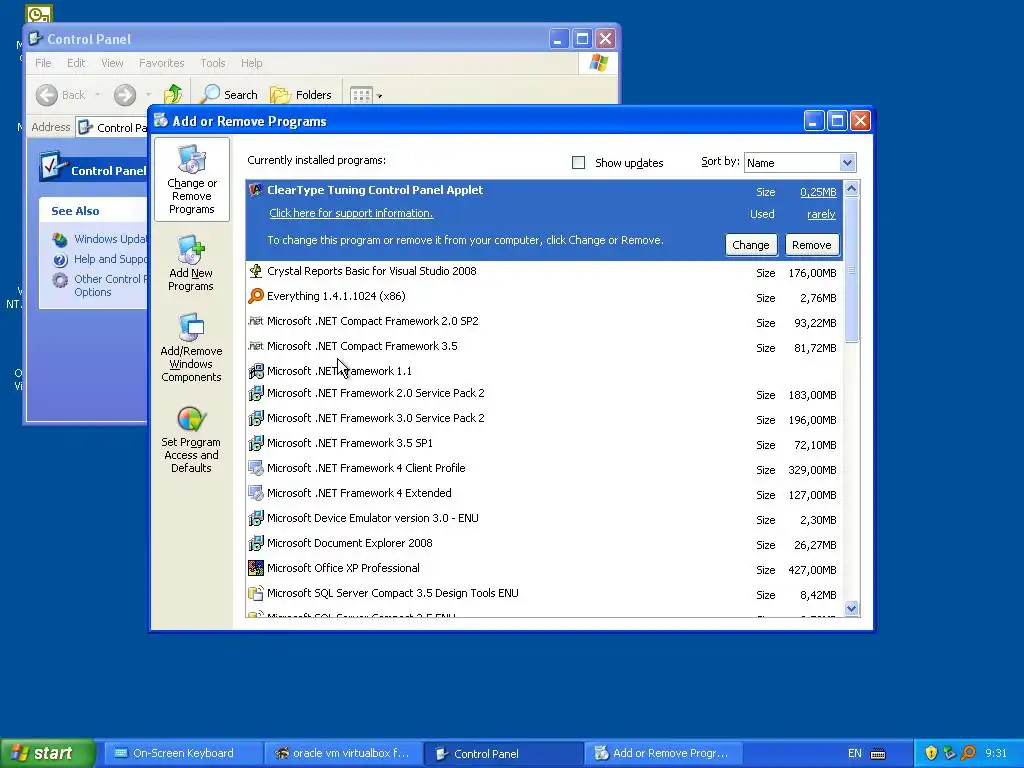Click Microsoft Device Emulator icon

click(x=256, y=518)
